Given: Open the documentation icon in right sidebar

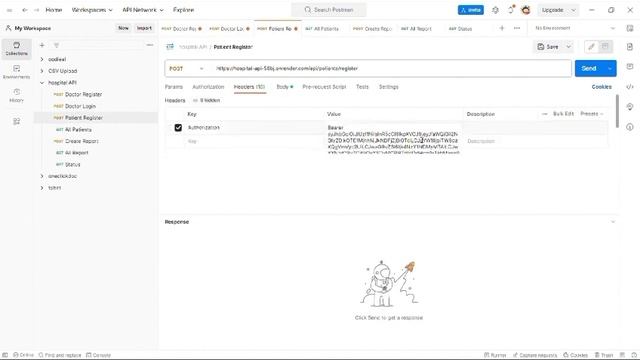Looking at the screenshot, I should tap(630, 47).
